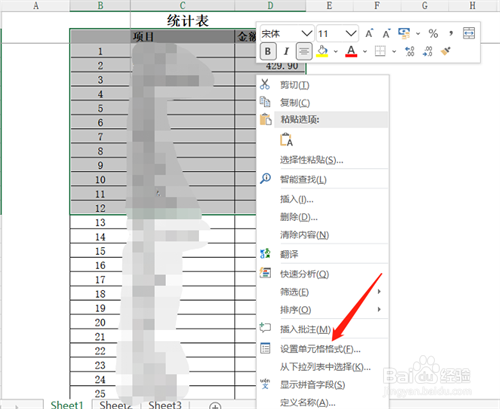Click the cell containing 16

tap(100, 265)
